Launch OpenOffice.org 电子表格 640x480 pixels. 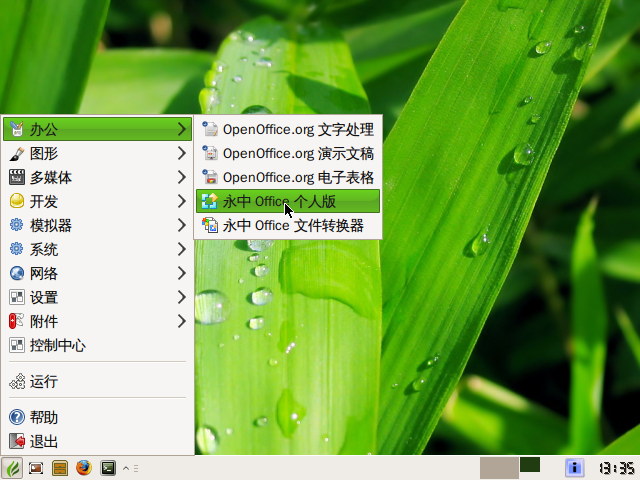click(288, 177)
